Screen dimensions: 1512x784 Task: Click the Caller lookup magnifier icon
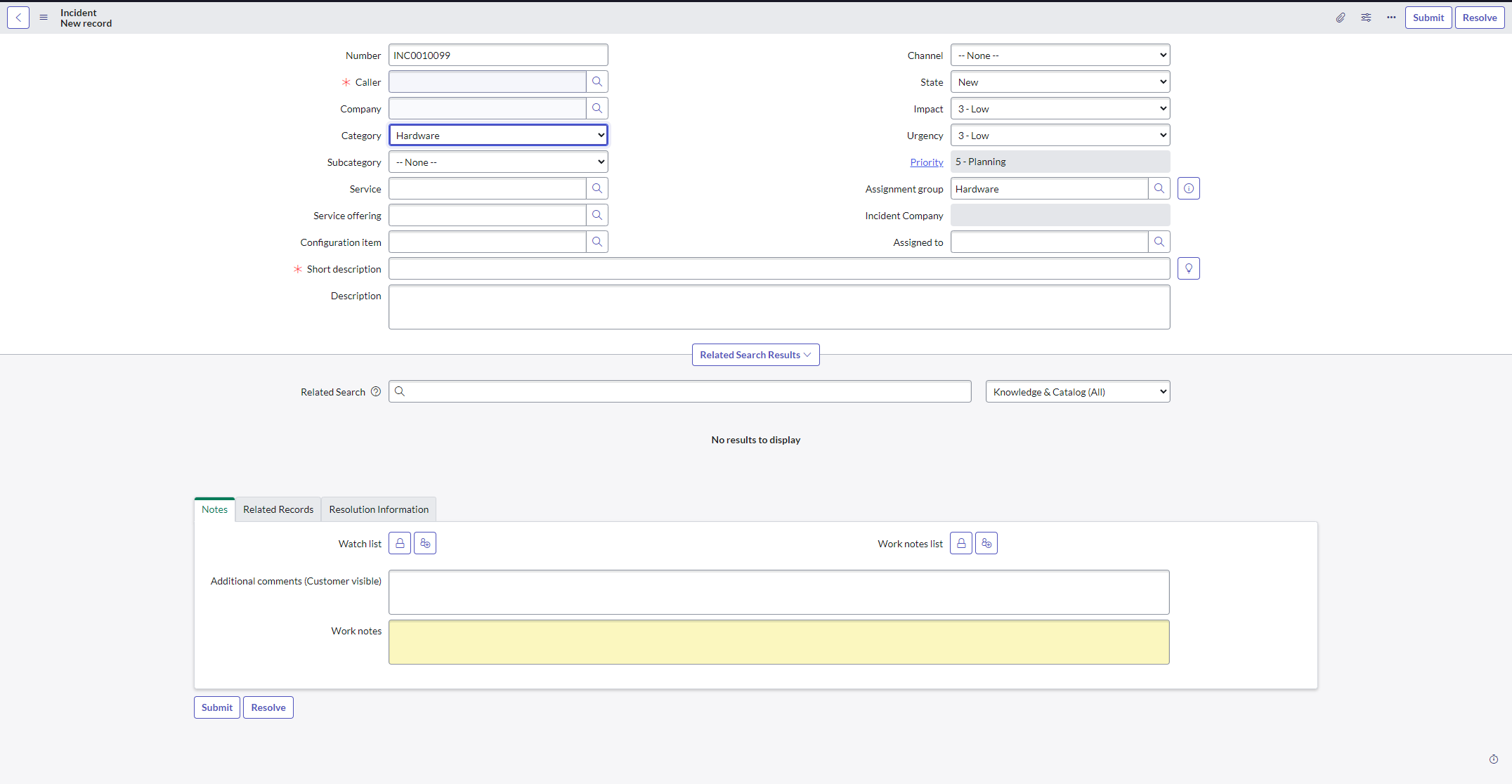click(597, 81)
